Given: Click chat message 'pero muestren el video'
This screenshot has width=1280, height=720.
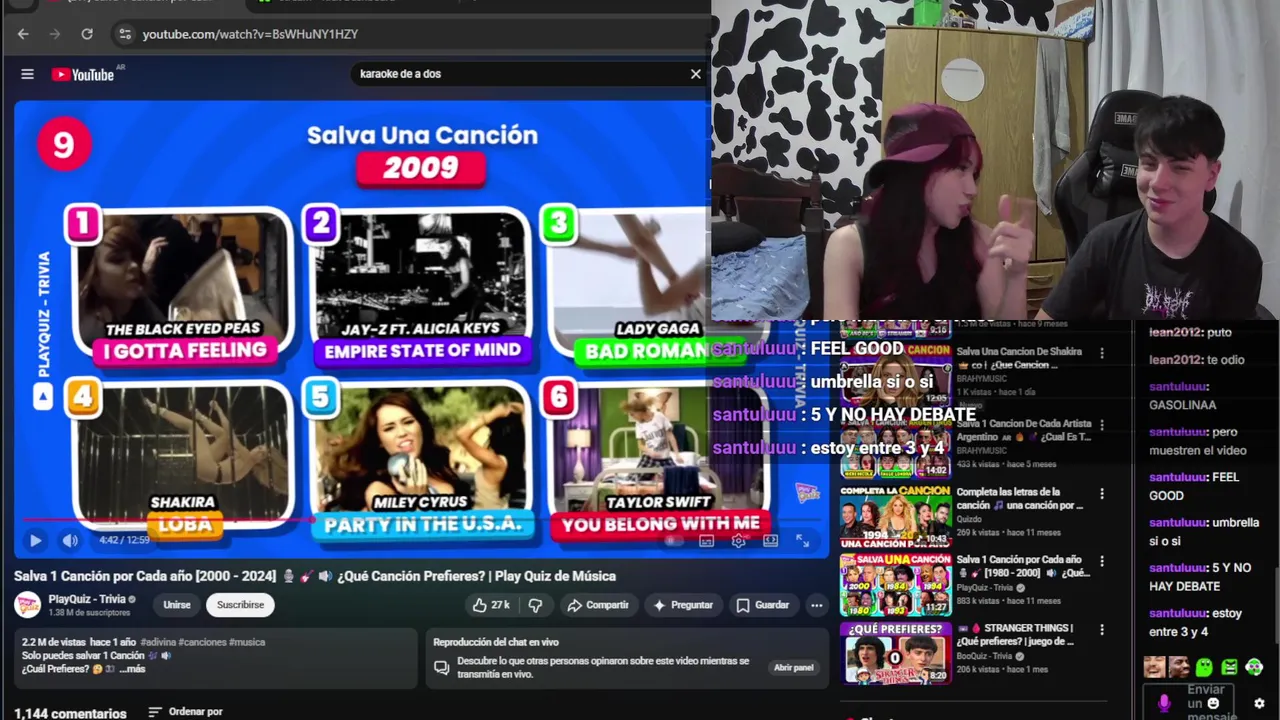Looking at the screenshot, I should [x=1198, y=441].
